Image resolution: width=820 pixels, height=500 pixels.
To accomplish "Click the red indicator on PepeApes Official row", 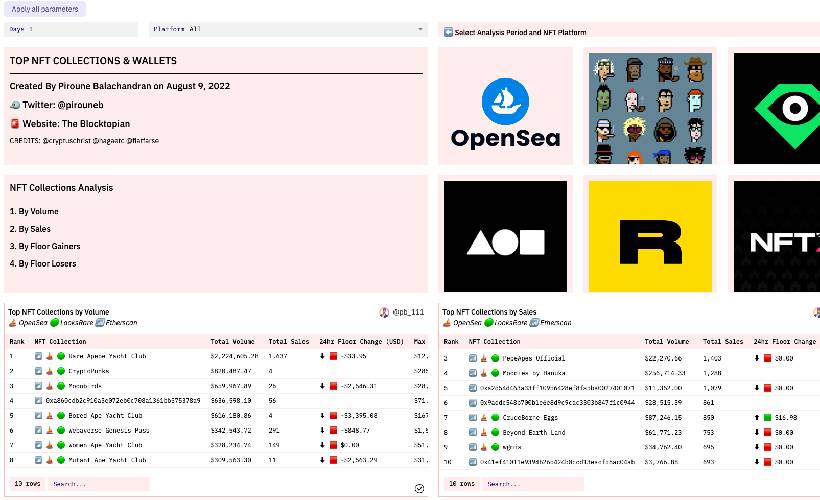I will [767, 358].
